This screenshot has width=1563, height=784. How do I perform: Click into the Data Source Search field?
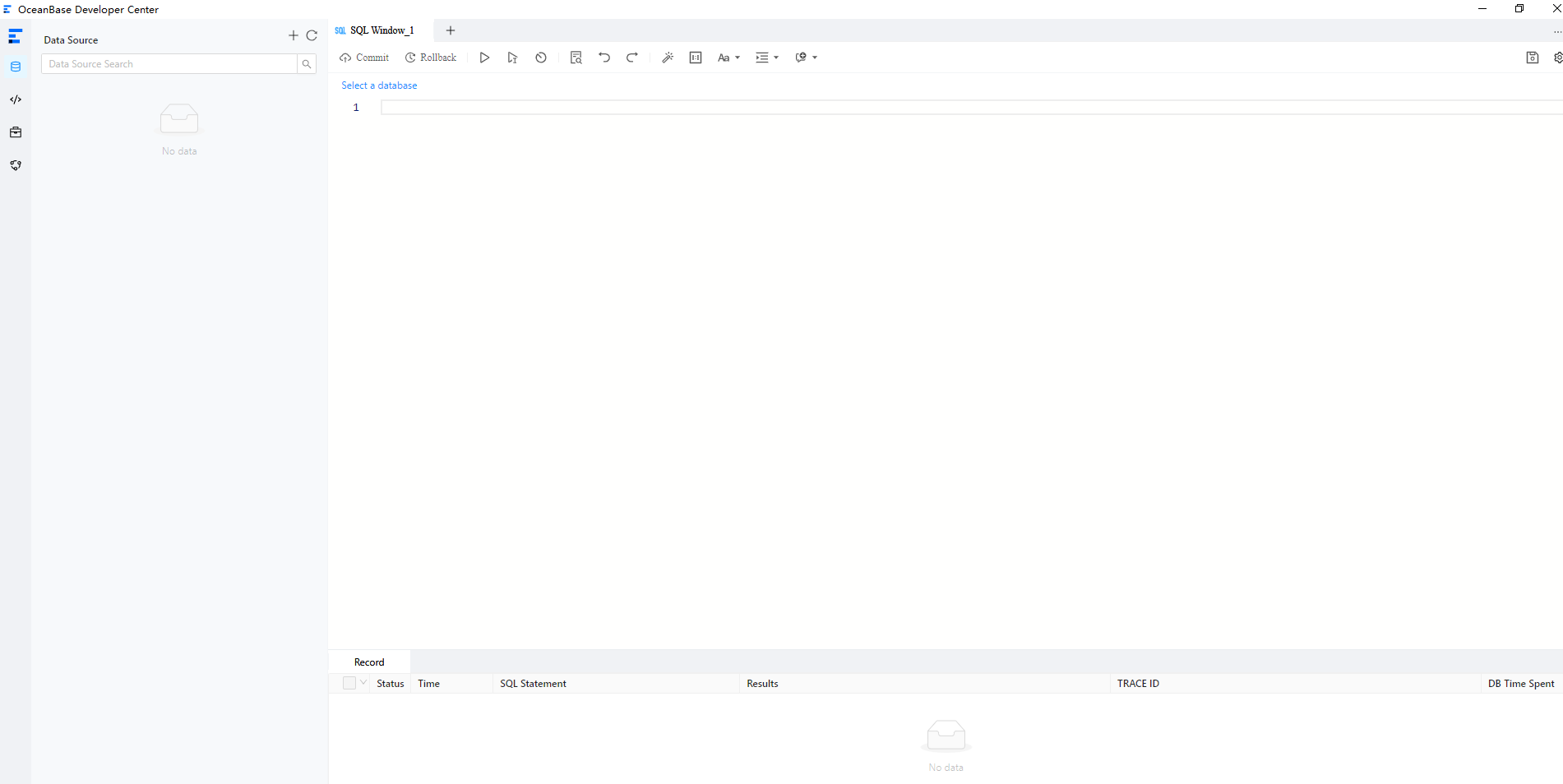[x=169, y=64]
